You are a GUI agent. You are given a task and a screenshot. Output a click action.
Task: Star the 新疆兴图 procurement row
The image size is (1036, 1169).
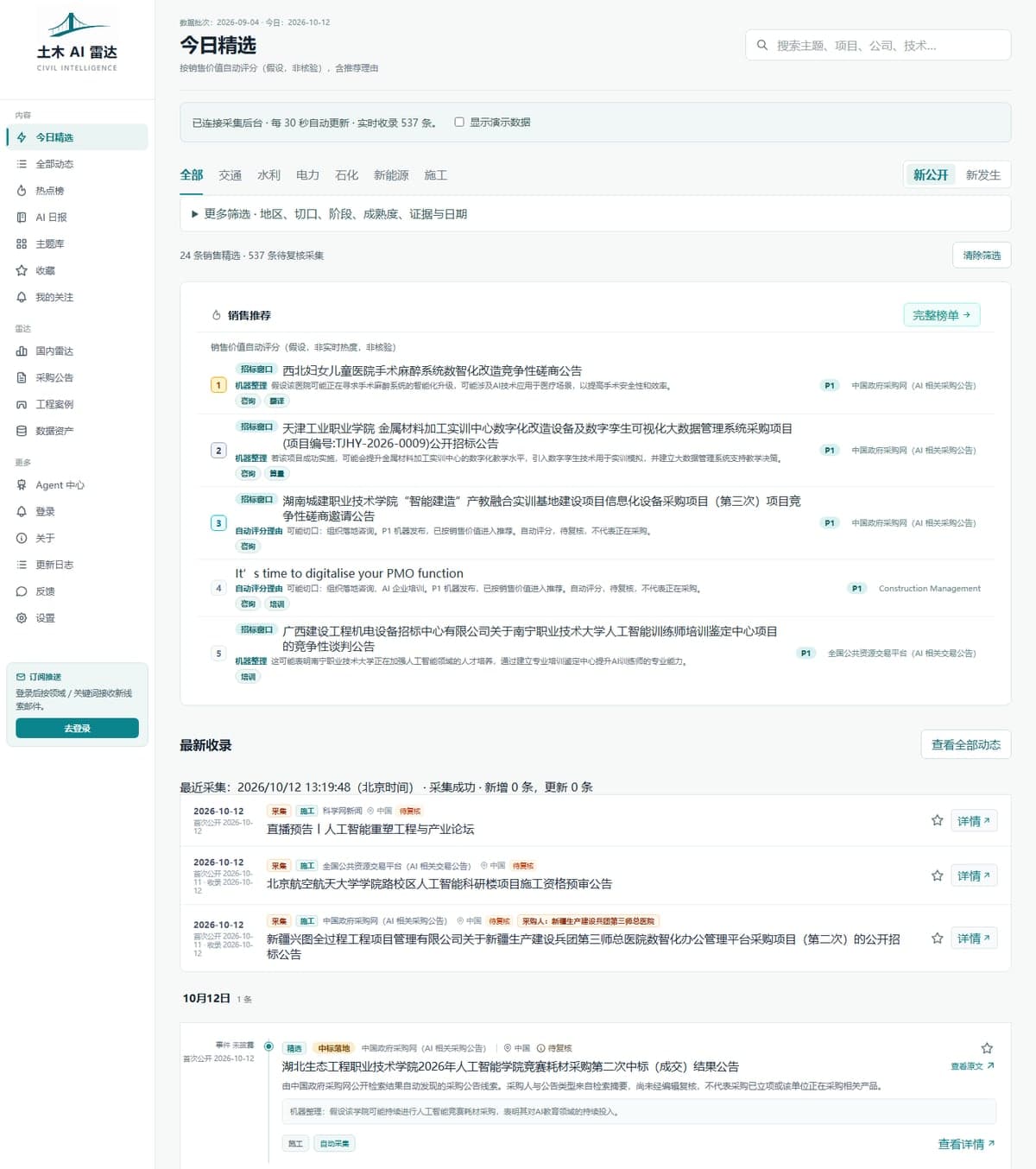coord(937,938)
